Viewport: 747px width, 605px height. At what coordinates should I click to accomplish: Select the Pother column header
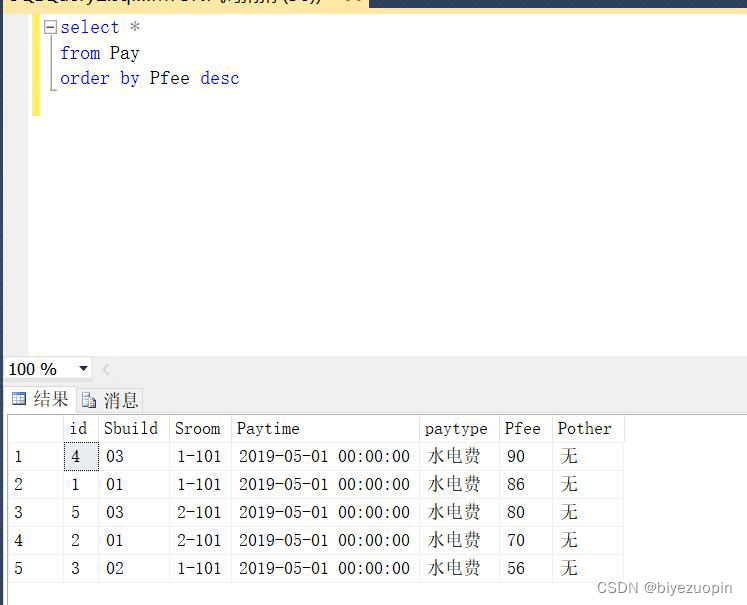(x=588, y=428)
